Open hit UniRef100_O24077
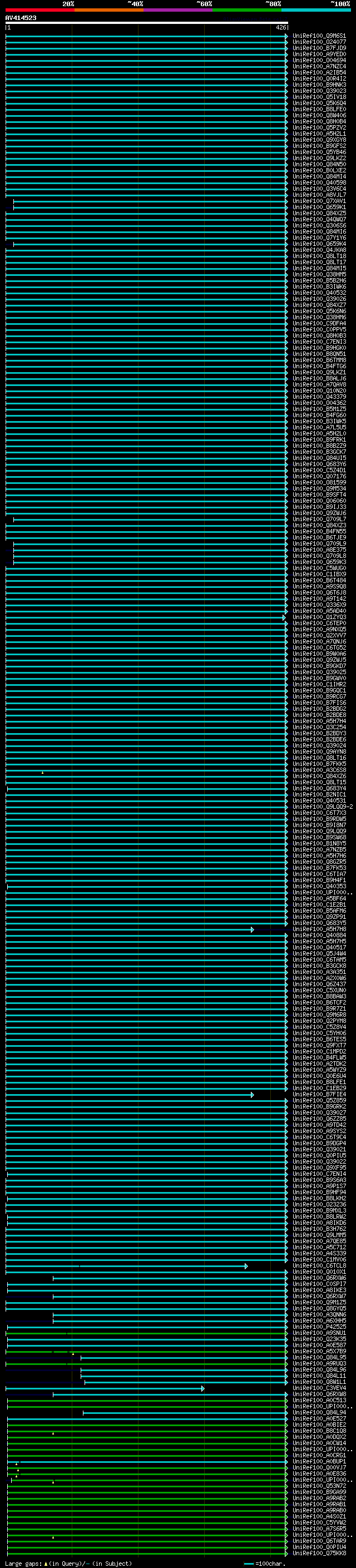The image size is (356, 1568). click(x=319, y=43)
